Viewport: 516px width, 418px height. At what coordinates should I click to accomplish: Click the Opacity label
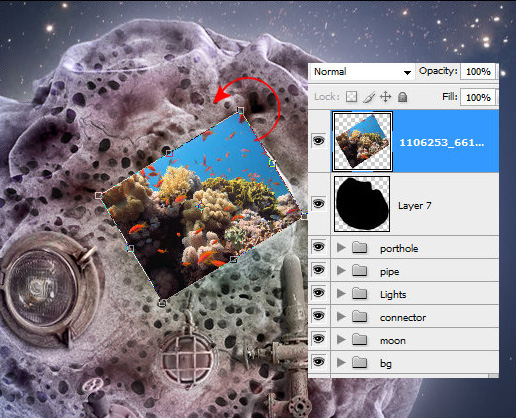[438, 71]
